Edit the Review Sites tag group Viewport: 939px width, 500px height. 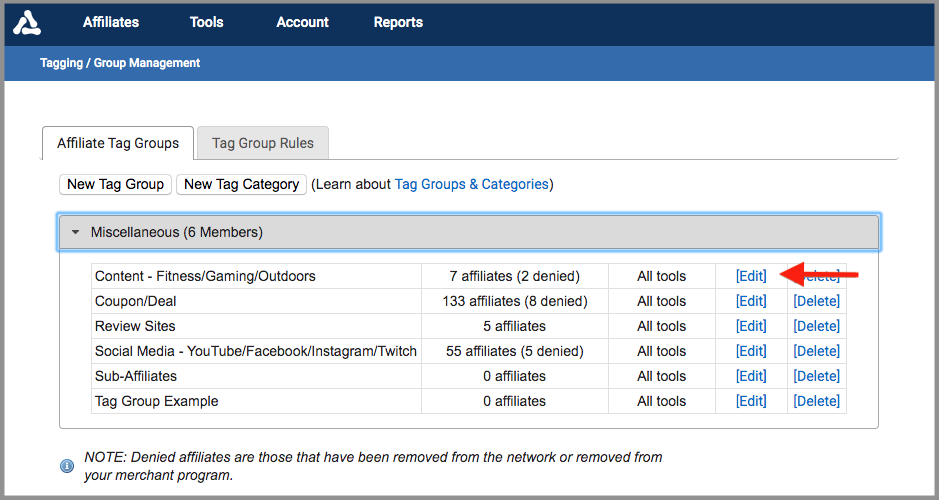(x=751, y=326)
